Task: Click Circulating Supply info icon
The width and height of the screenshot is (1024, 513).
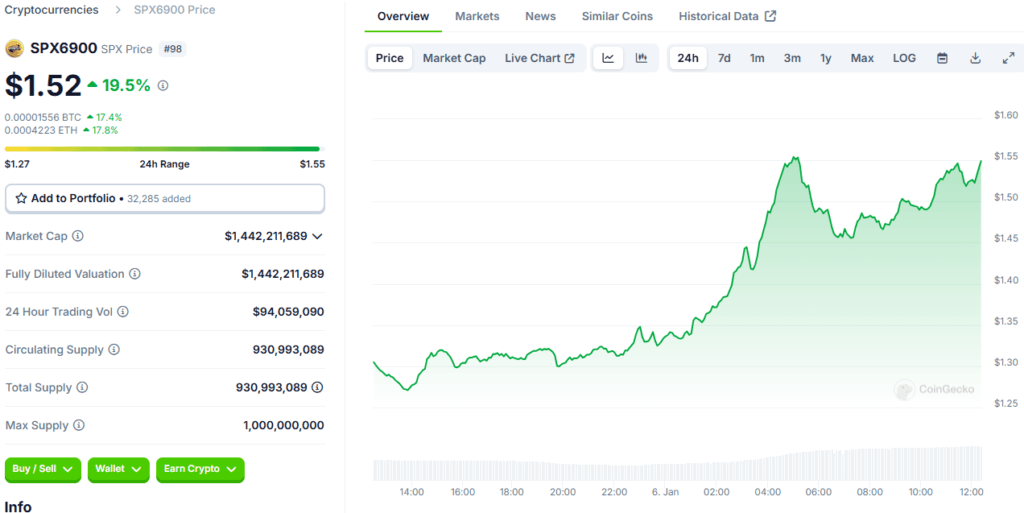Action: (114, 350)
